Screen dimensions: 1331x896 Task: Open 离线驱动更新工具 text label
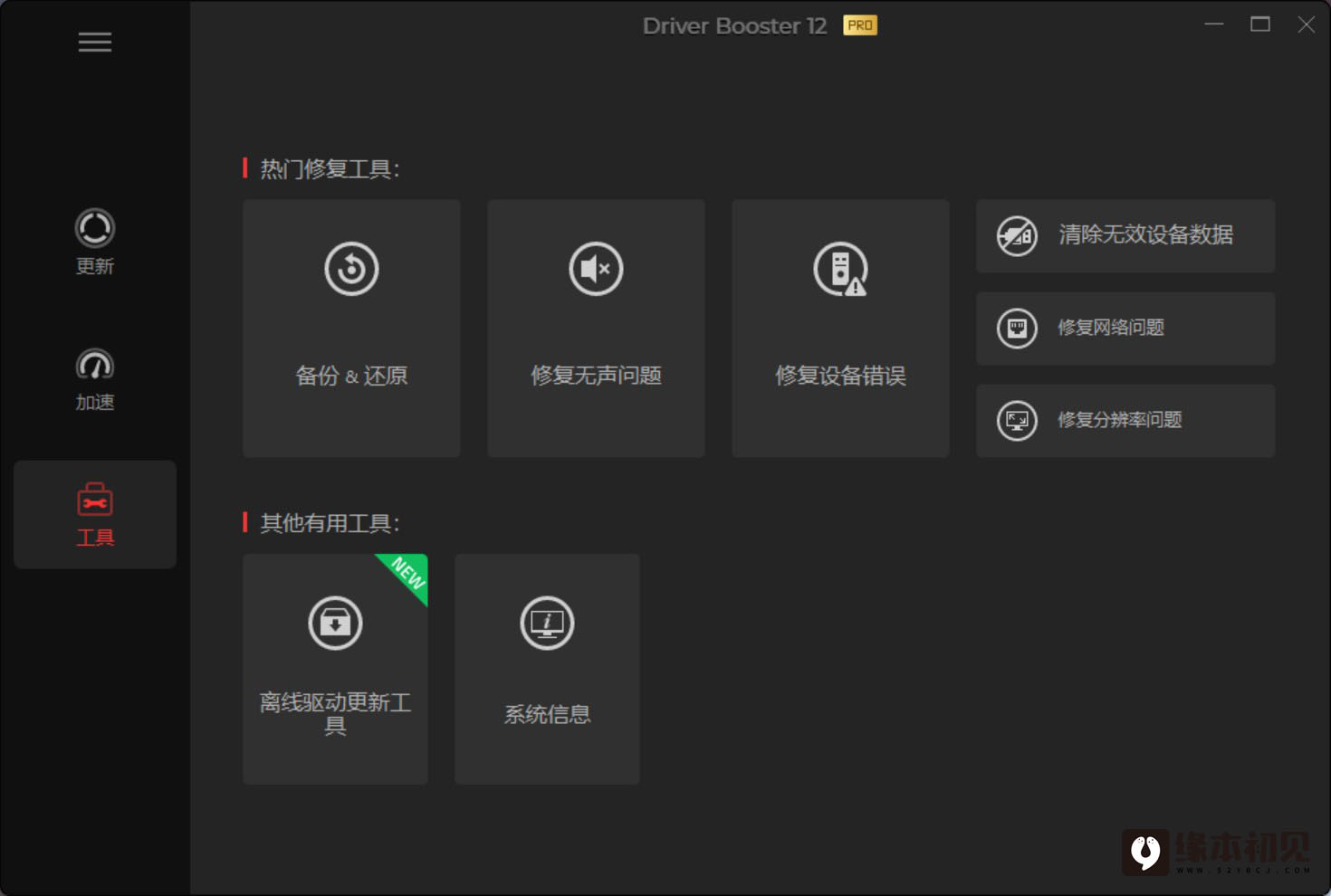[335, 713]
